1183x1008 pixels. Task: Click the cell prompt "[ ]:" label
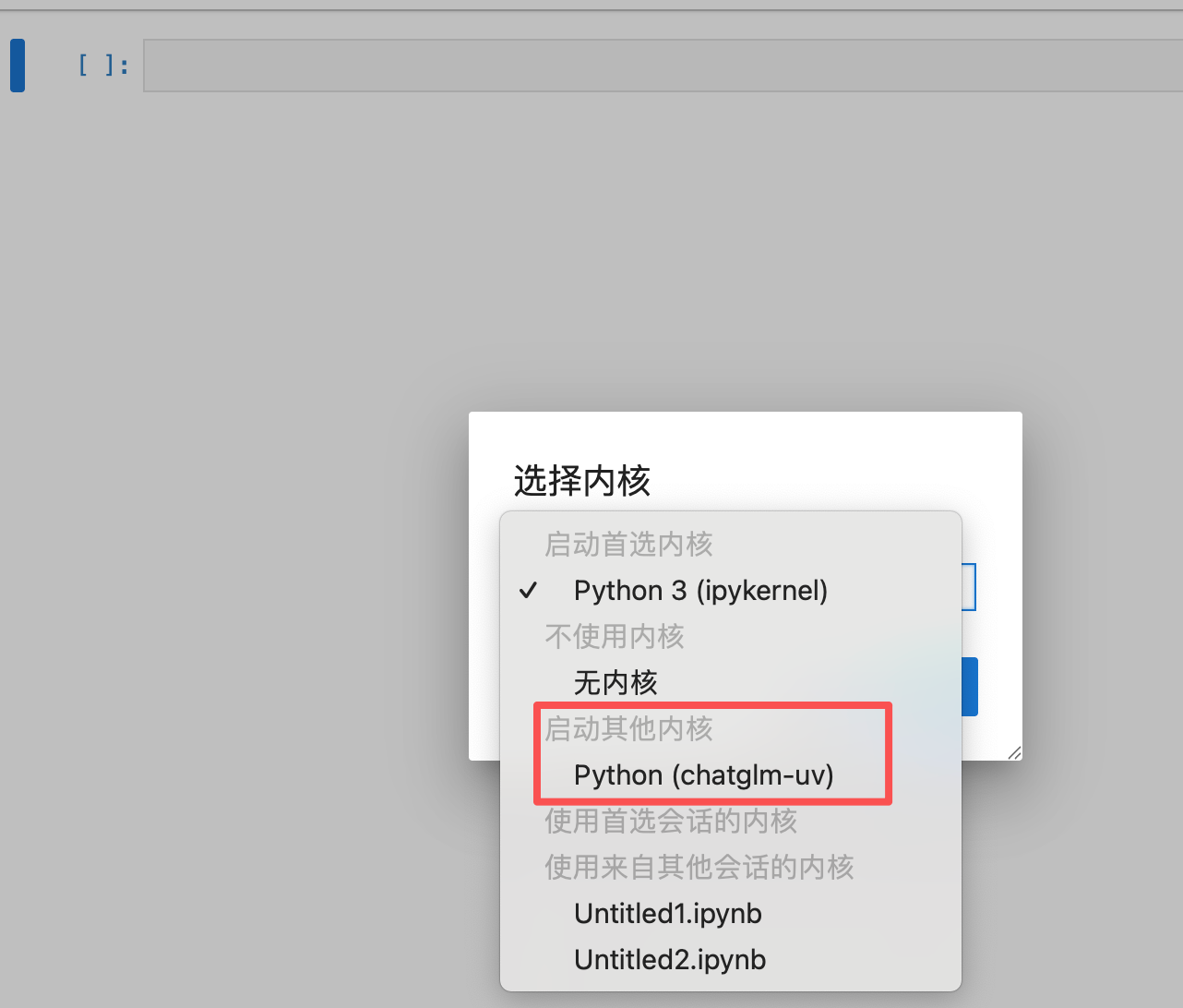[103, 66]
